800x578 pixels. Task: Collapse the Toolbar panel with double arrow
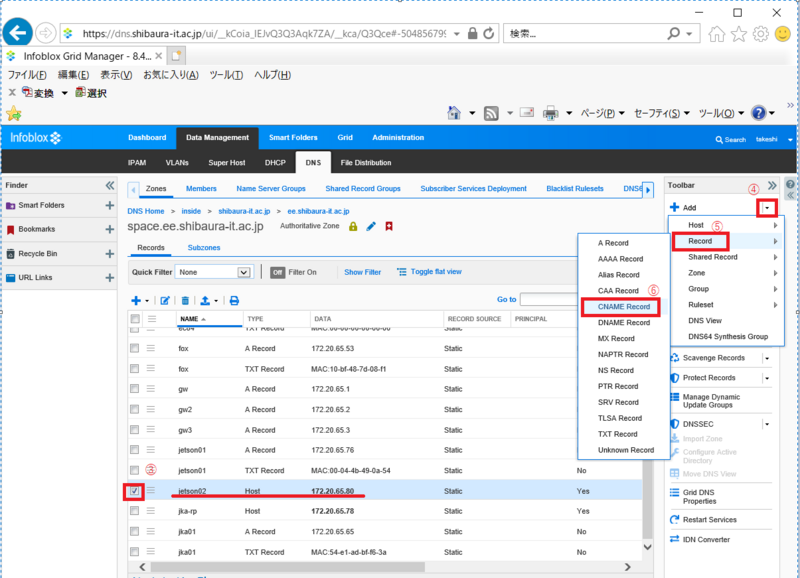tap(772, 185)
